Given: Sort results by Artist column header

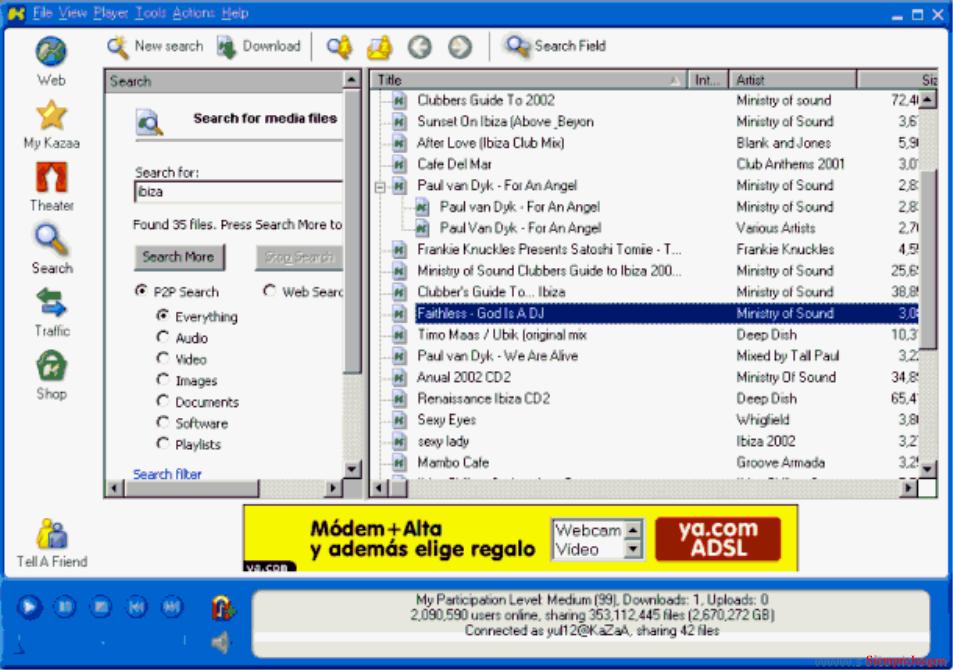Looking at the screenshot, I should click(792, 80).
